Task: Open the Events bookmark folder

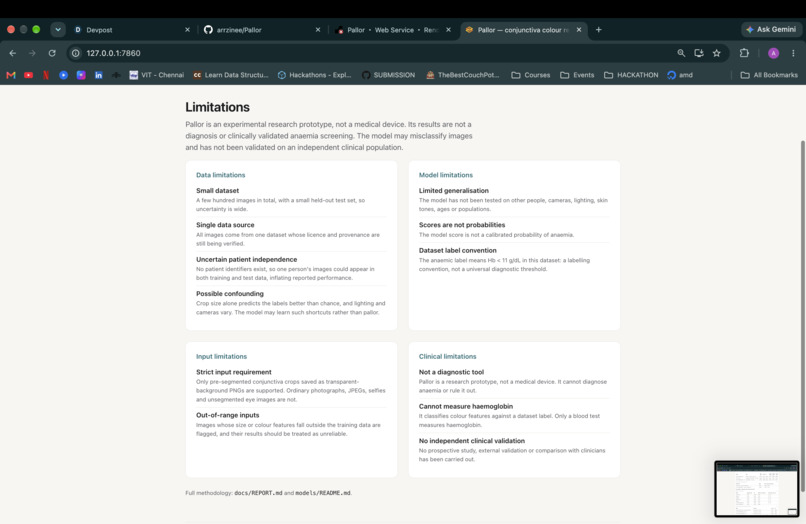Action: coord(577,75)
